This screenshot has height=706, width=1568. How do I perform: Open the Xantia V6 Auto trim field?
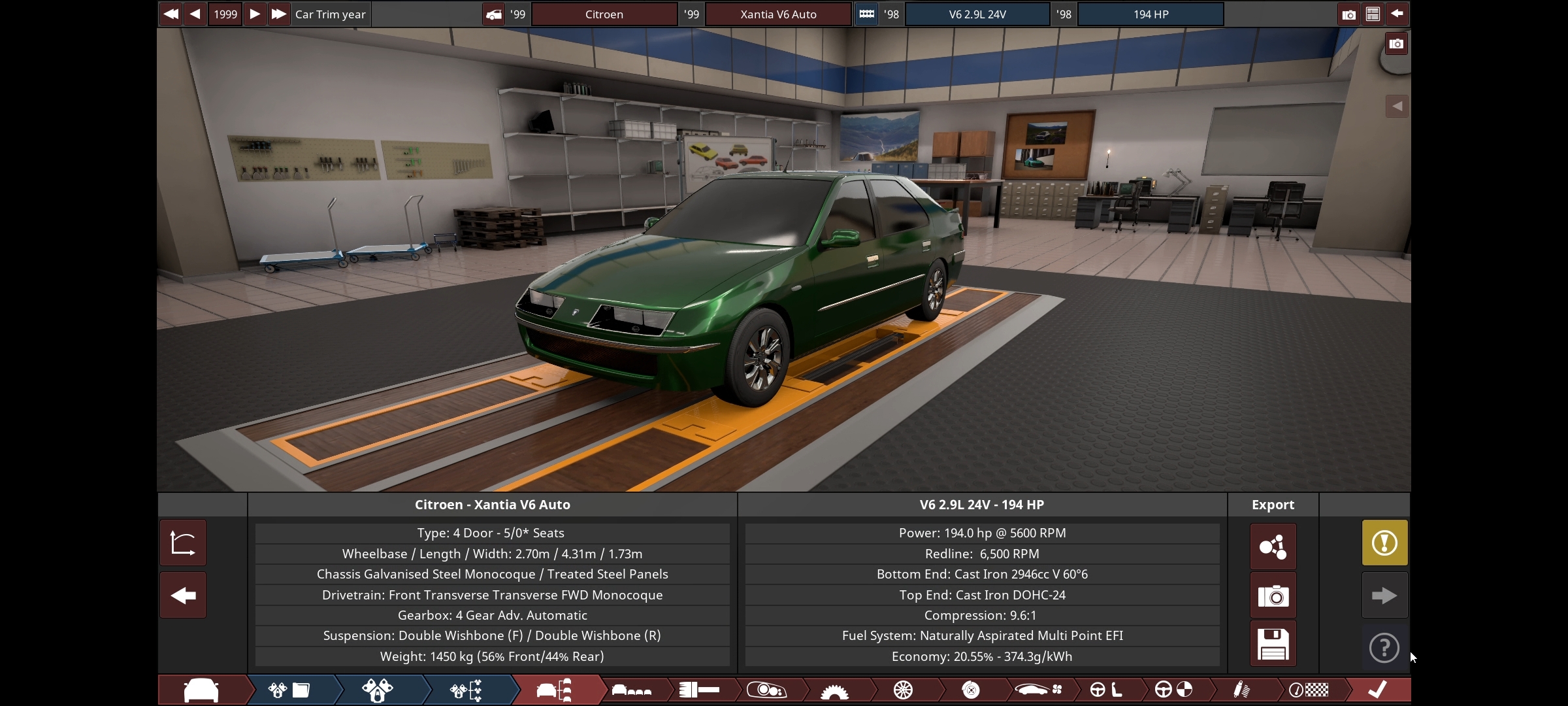778,14
